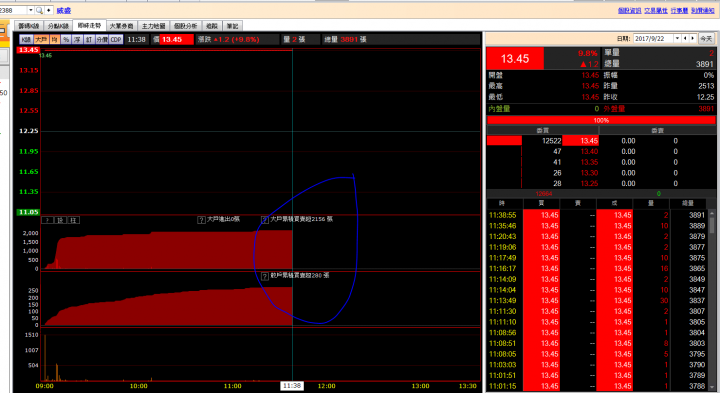
Task: Select the 11:20:43 tick row
Action: pyautogui.click(x=597, y=236)
